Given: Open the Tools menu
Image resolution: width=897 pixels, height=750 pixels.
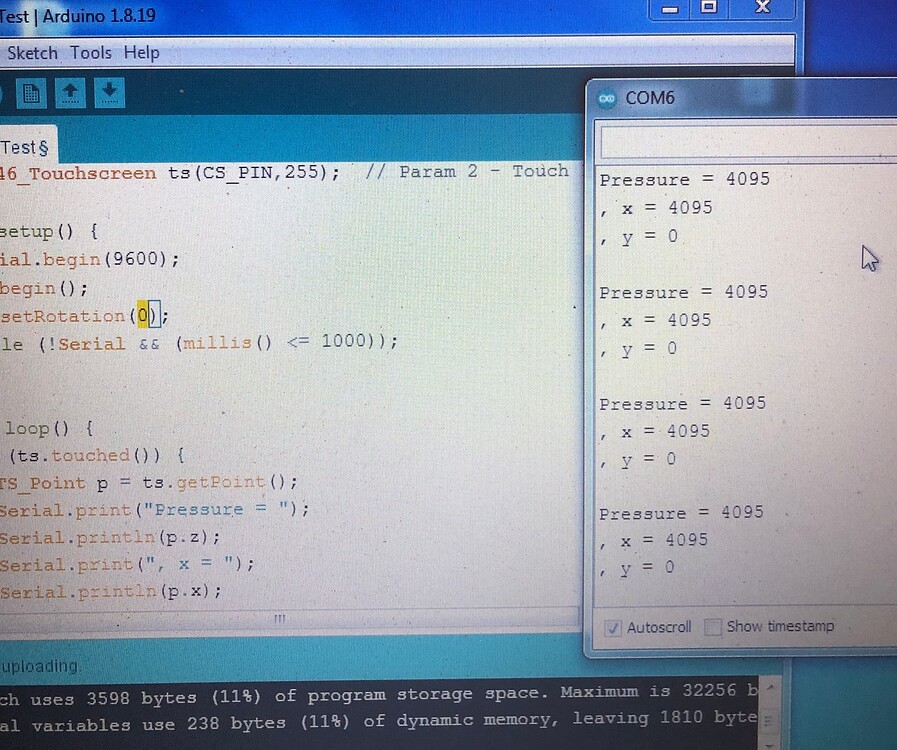Looking at the screenshot, I should (91, 52).
